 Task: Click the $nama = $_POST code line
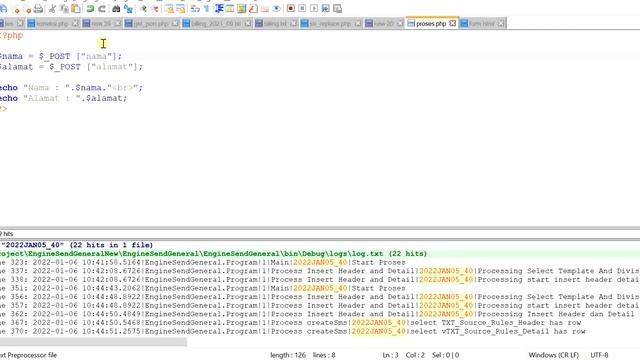[x=60, y=56]
